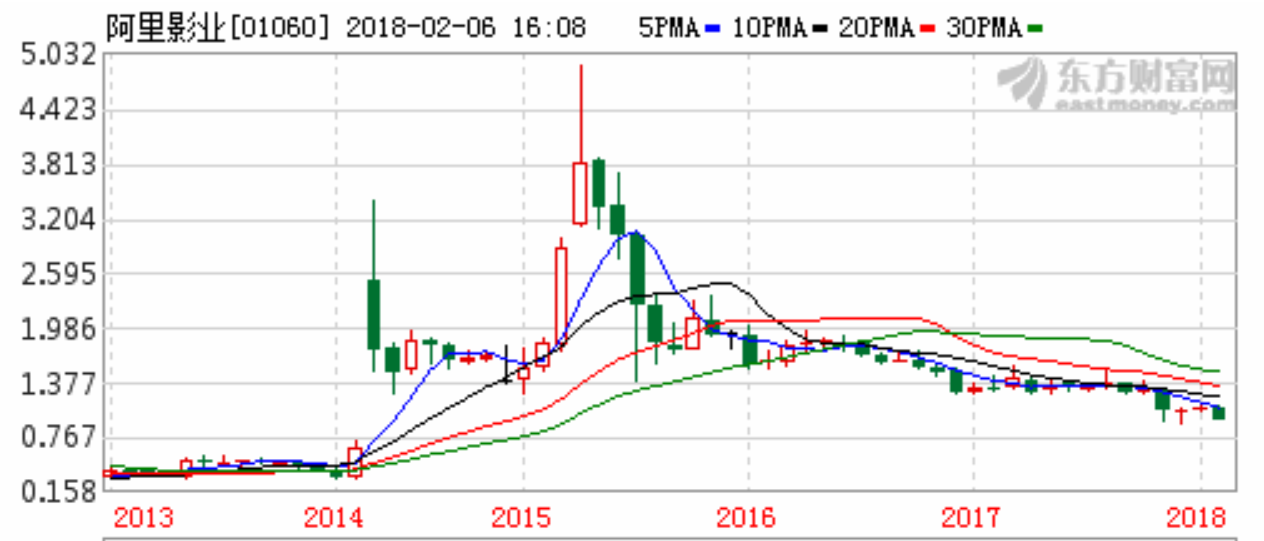Click the large green candle after 2014
1264x541 pixels.
(373, 313)
